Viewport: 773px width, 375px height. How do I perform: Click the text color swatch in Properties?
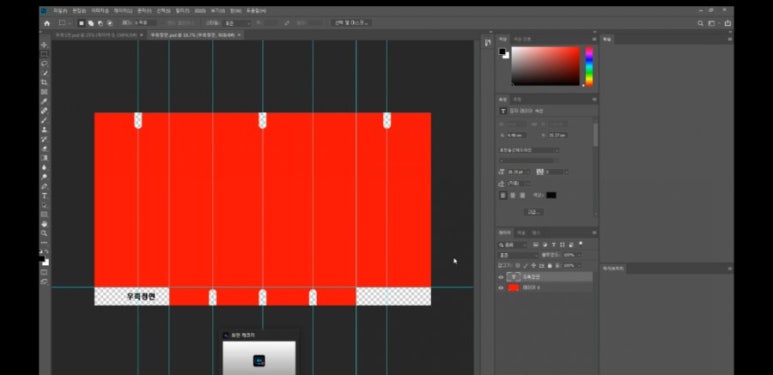coord(551,196)
